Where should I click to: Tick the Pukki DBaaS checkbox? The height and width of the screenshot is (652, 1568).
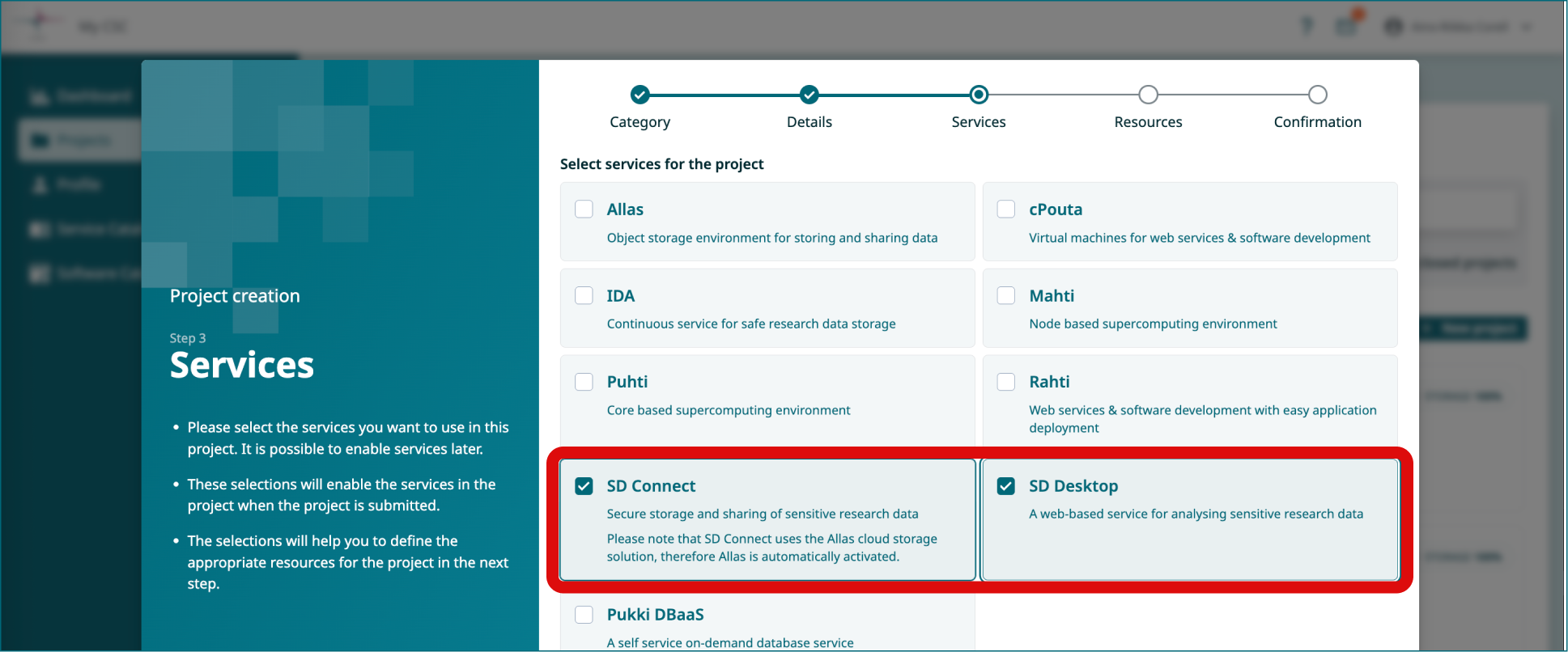tap(584, 614)
